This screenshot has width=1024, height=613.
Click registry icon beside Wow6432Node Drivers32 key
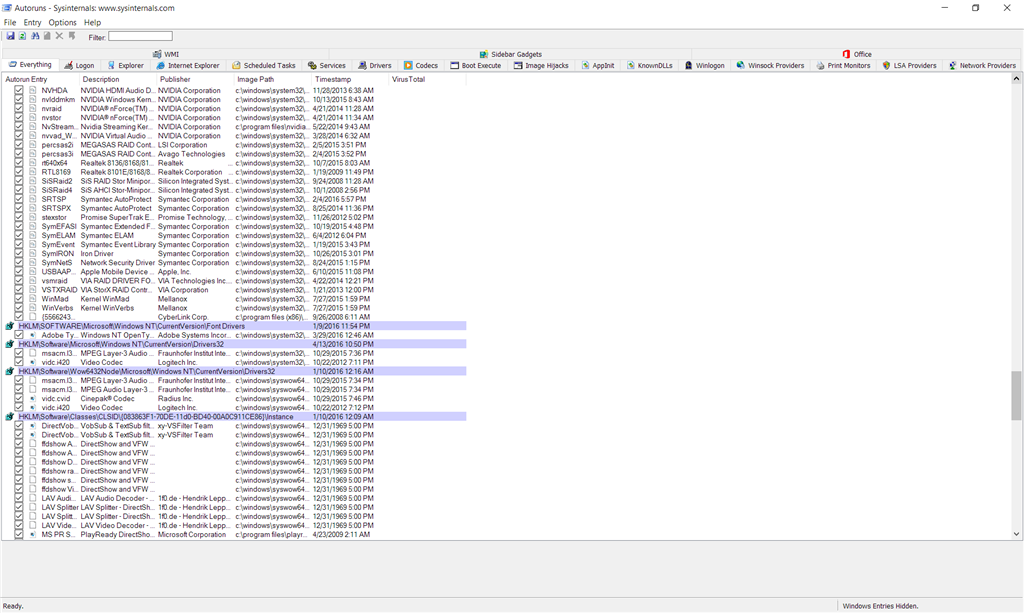point(9,371)
